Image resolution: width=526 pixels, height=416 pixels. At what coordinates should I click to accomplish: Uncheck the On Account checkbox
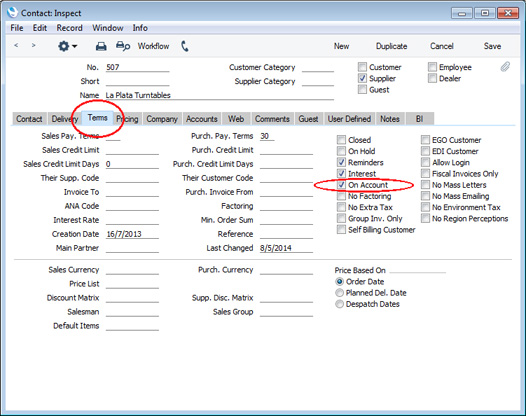point(341,185)
